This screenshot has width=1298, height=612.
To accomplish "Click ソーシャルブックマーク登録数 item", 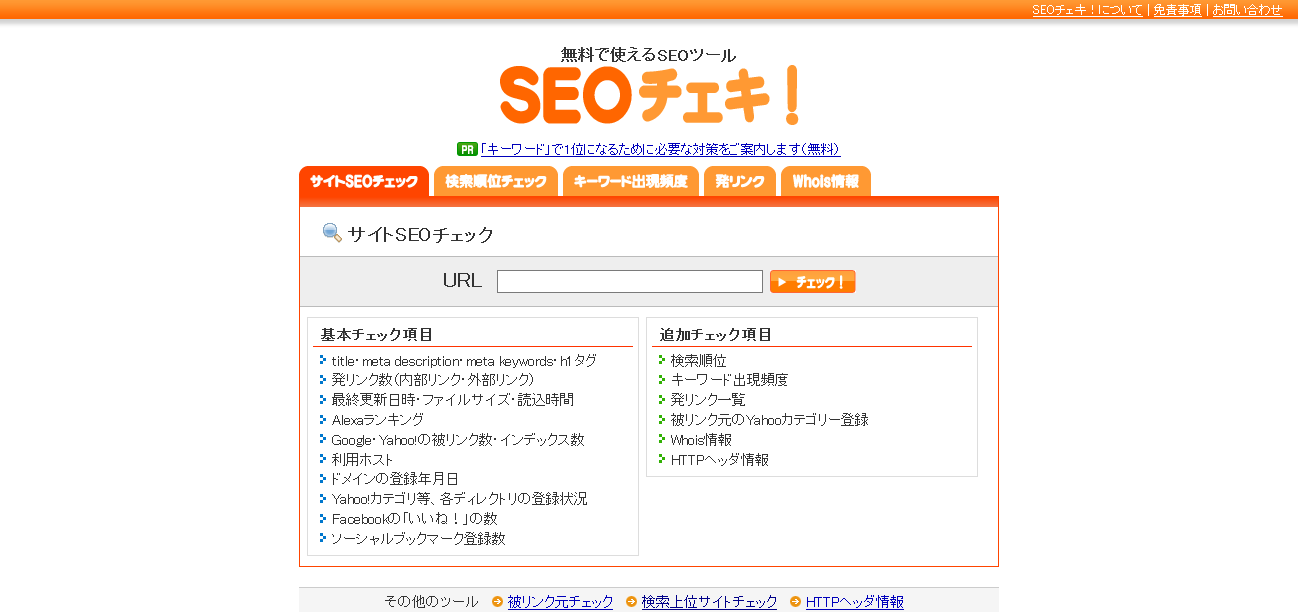I will [418, 538].
